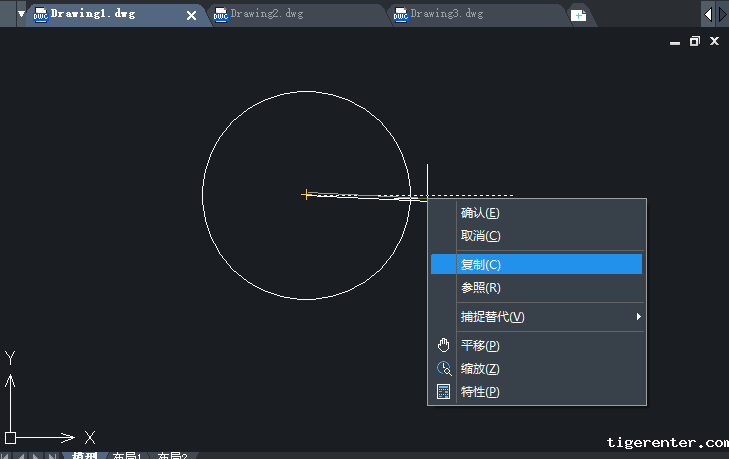Image resolution: width=729 pixels, height=459 pixels.
Task: Switch to the Drawing2.dwg tab
Action: click(267, 15)
